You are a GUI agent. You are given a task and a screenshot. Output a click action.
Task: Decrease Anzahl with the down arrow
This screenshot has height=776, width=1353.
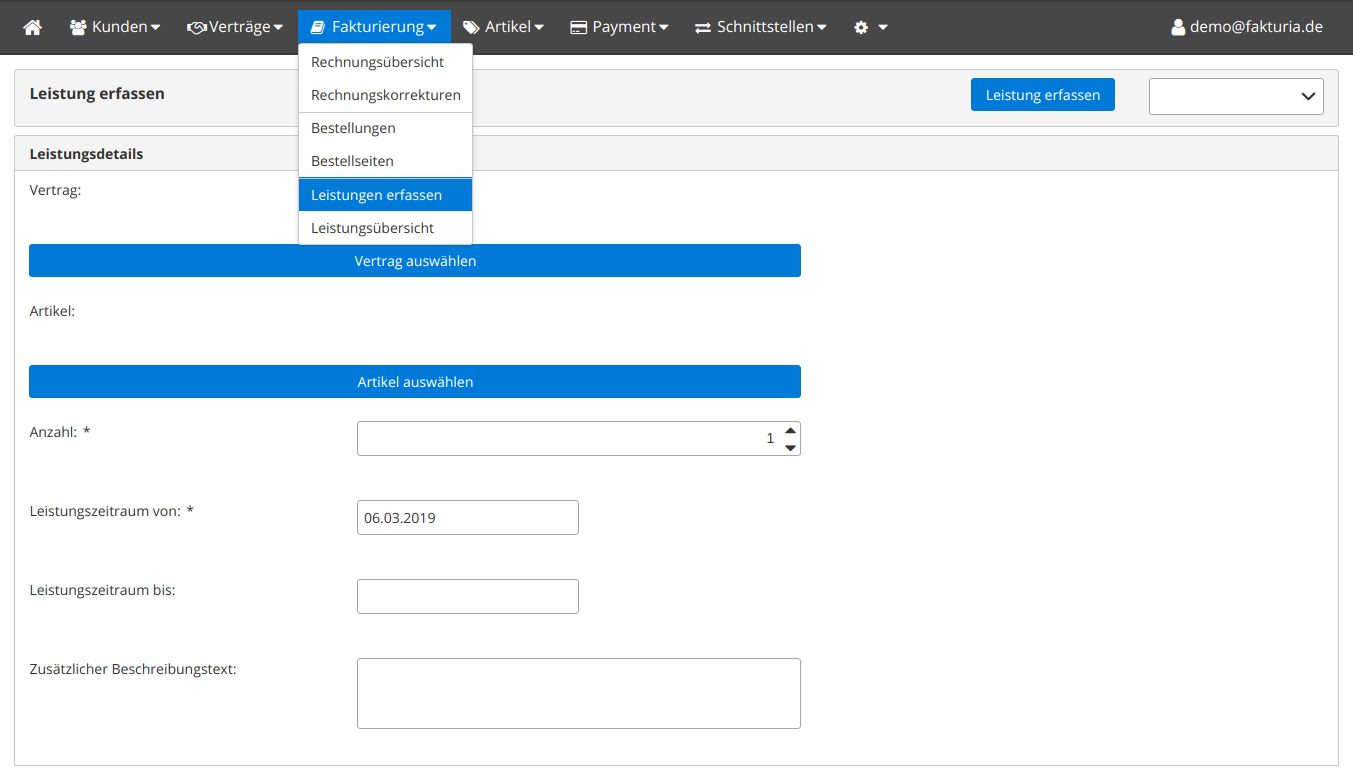tap(791, 447)
